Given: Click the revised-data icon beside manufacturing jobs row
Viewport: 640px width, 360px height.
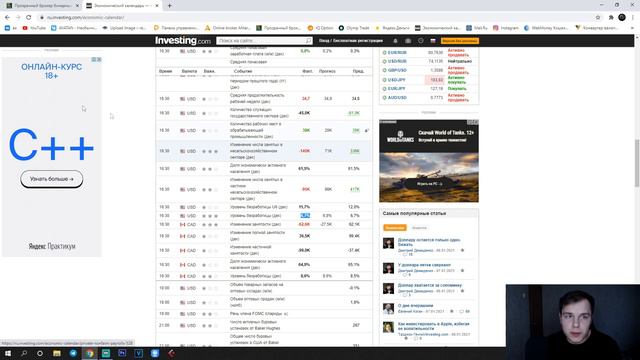Looking at the screenshot, I should [x=366, y=131].
